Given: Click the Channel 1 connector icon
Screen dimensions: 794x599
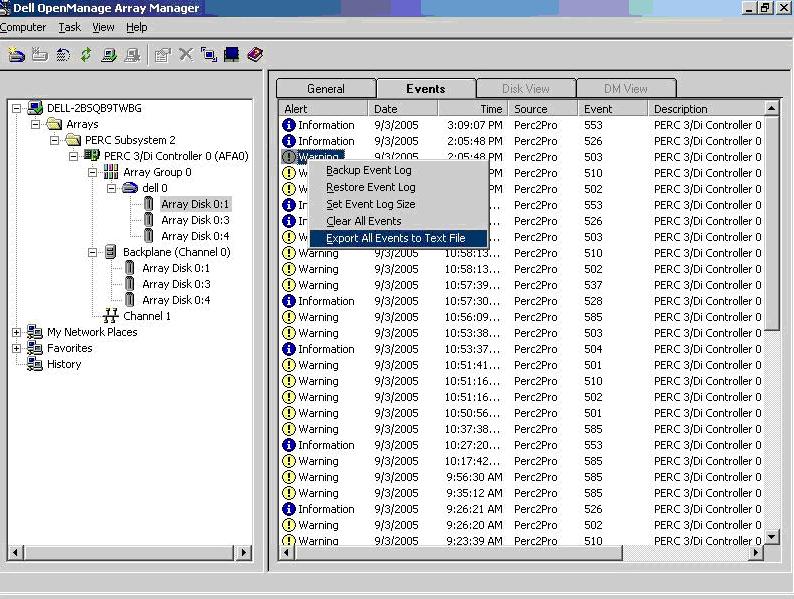Looking at the screenshot, I should pyautogui.click(x=110, y=316).
